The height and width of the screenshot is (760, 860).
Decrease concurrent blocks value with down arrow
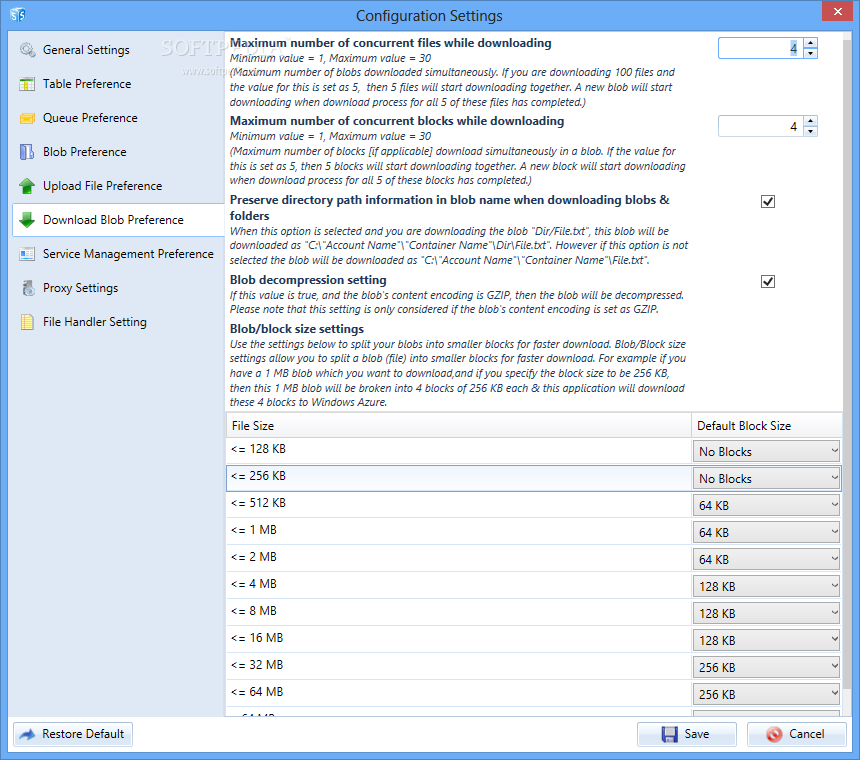click(x=811, y=131)
